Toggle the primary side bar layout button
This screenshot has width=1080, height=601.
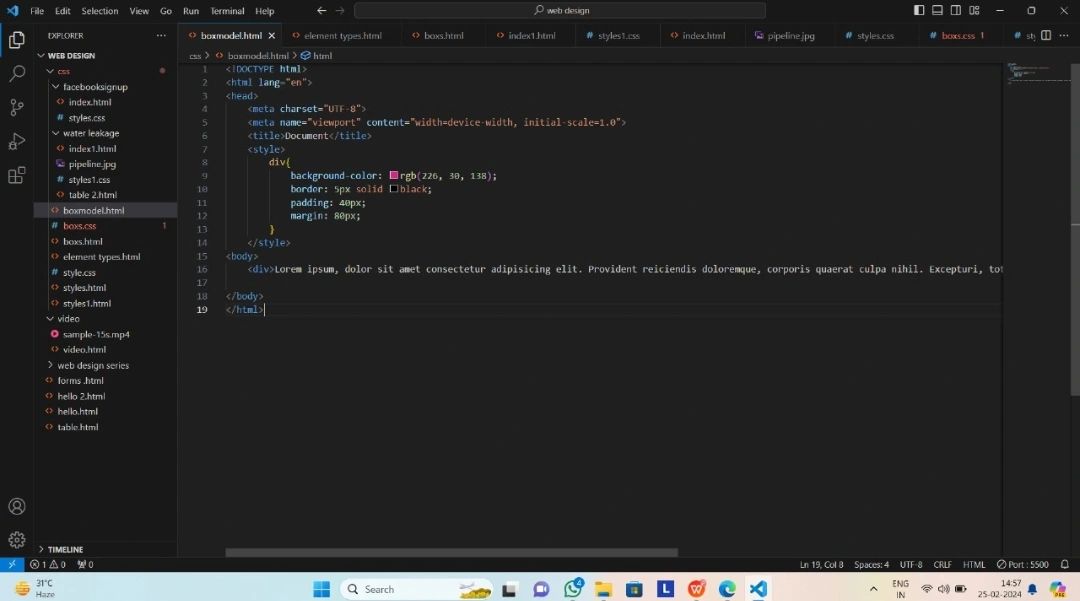pos(919,11)
